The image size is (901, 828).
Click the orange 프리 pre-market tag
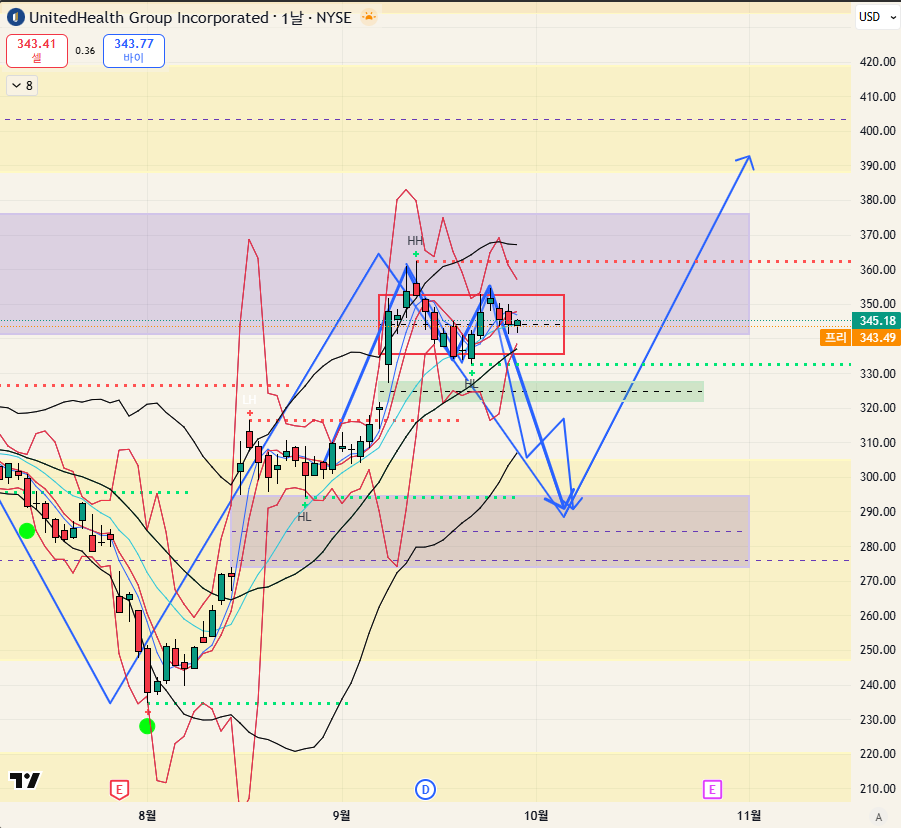click(x=835, y=337)
